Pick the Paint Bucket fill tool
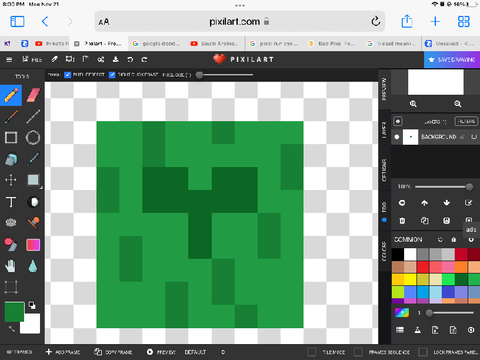480x360 pixels. [11, 159]
